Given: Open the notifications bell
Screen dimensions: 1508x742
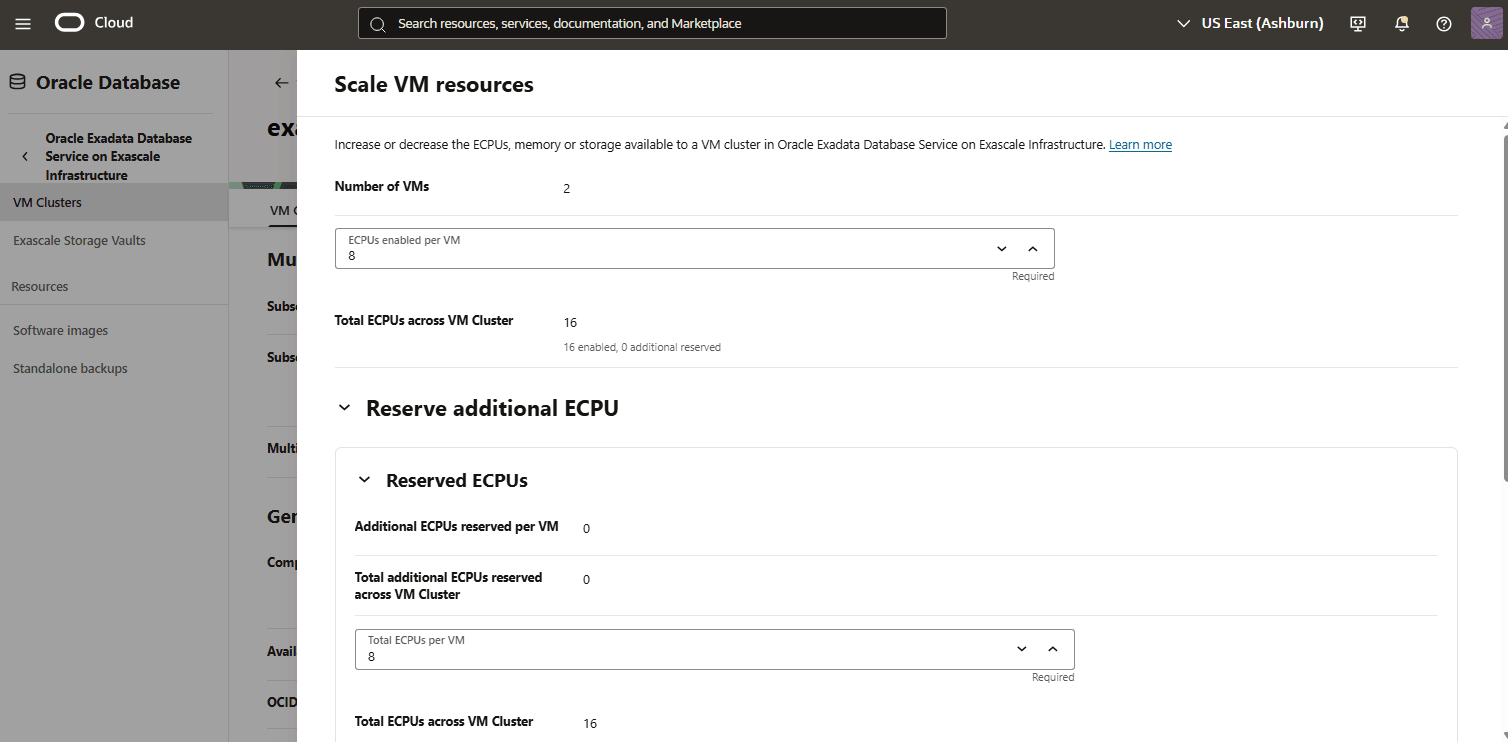Looking at the screenshot, I should pos(1401,23).
